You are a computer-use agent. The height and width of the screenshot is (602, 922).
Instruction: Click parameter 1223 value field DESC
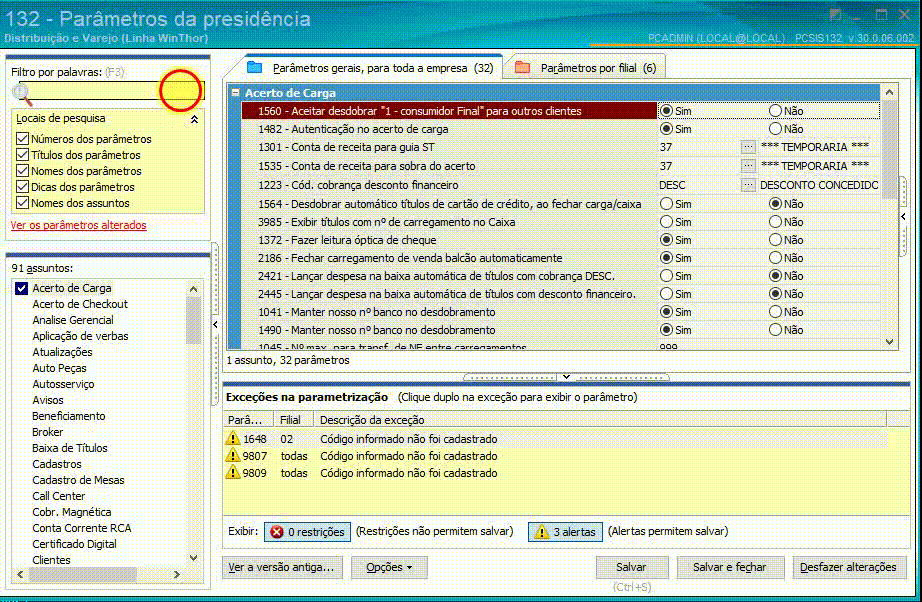(x=699, y=185)
